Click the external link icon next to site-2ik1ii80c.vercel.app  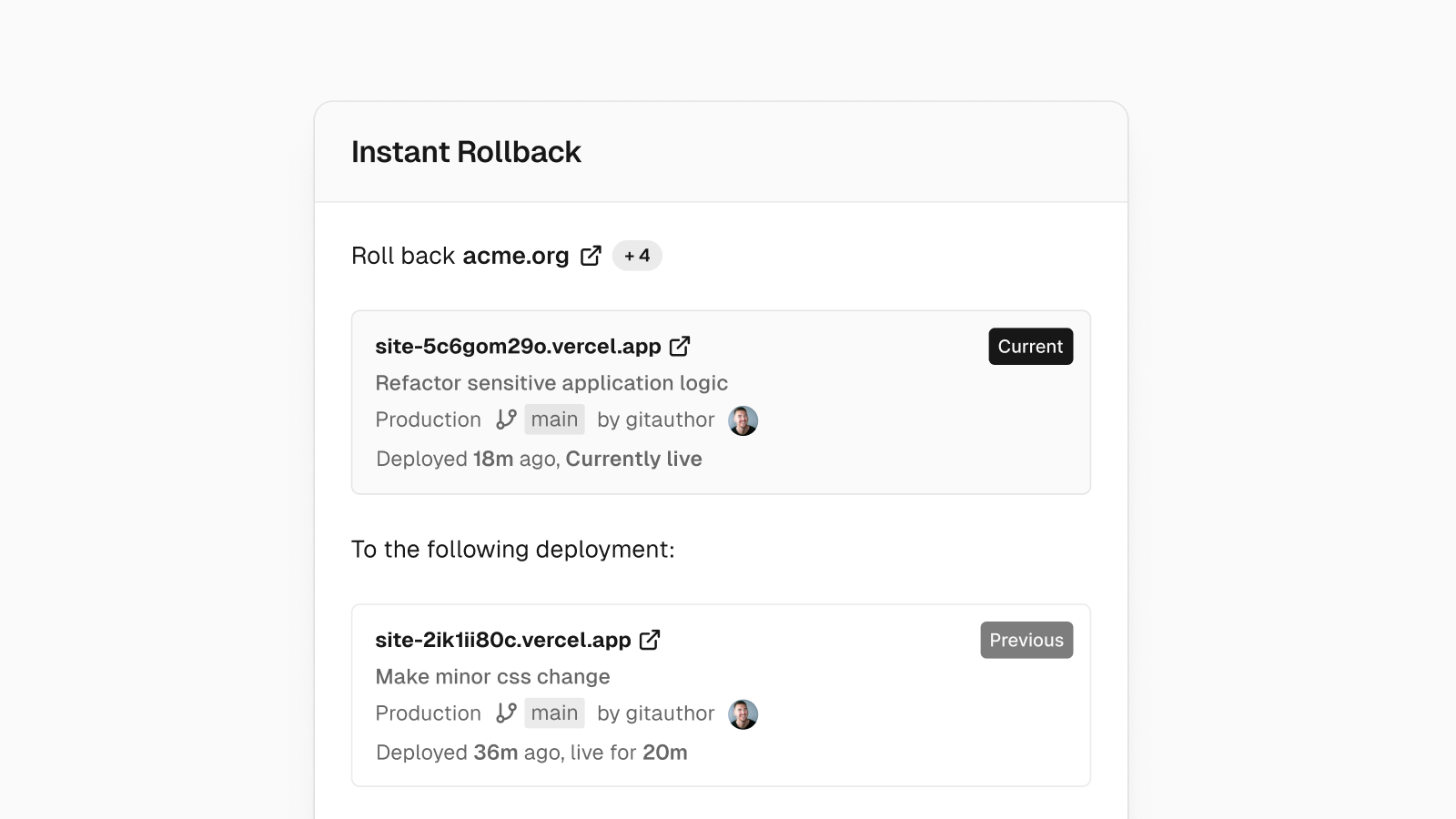coord(650,640)
